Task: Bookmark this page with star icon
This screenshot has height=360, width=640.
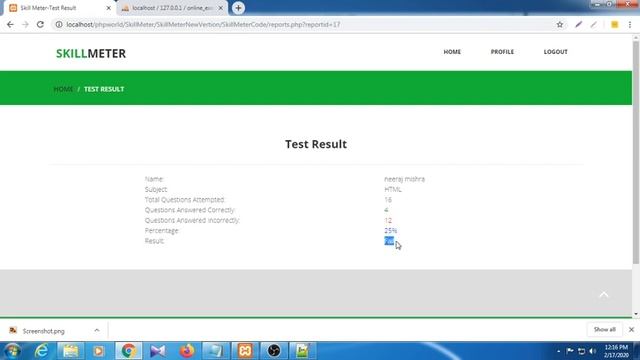Action: [560, 24]
